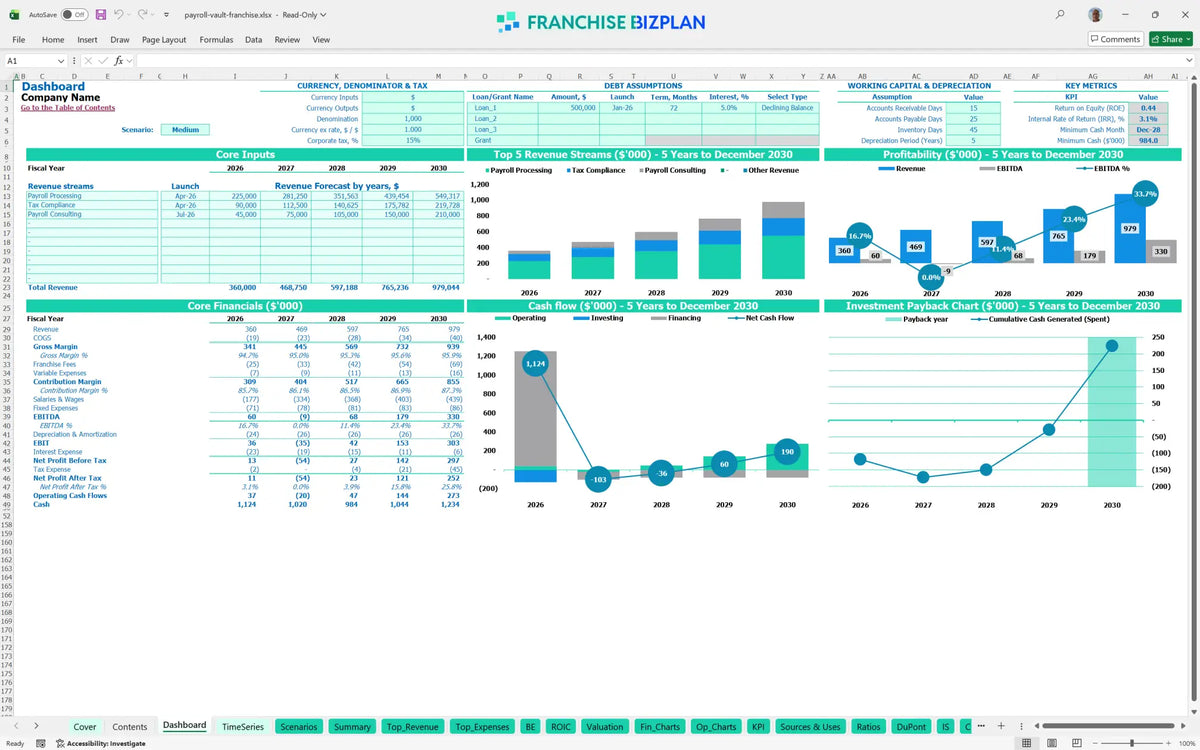Screen dimensions: 1200x750
Task: Switch to Top_Revenue sheet tab
Action: [x=412, y=726]
